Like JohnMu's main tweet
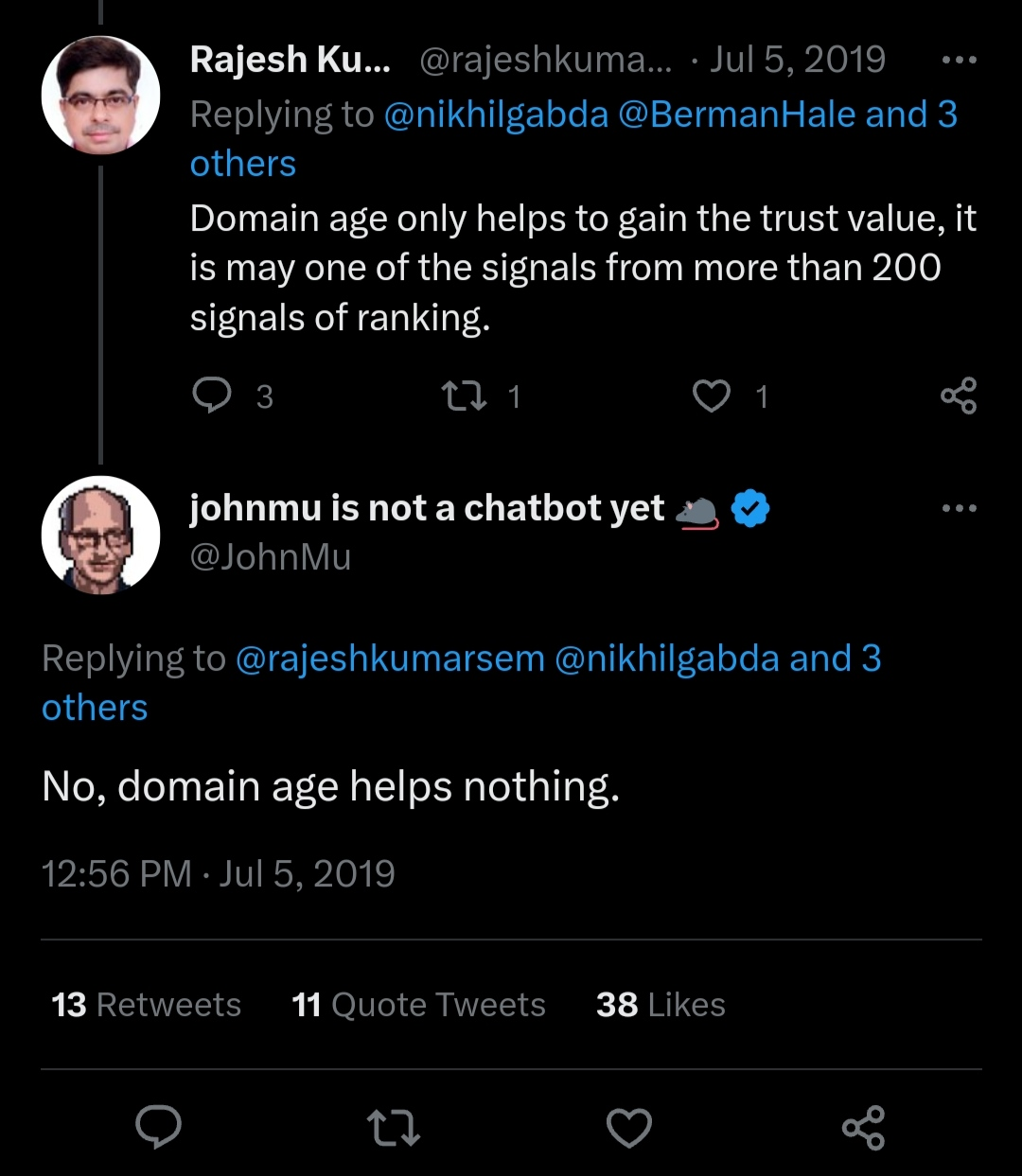This screenshot has height=1176, width=1022. (629, 1128)
